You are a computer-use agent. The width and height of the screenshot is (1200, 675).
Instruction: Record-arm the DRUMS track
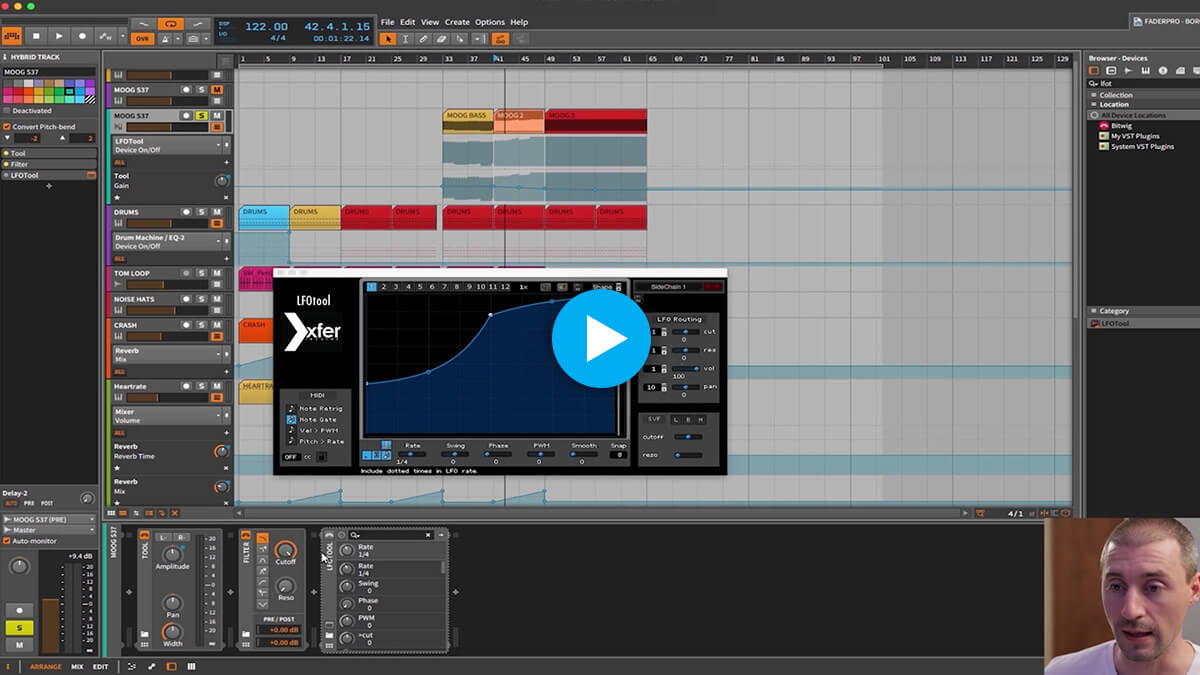pyautogui.click(x=186, y=212)
